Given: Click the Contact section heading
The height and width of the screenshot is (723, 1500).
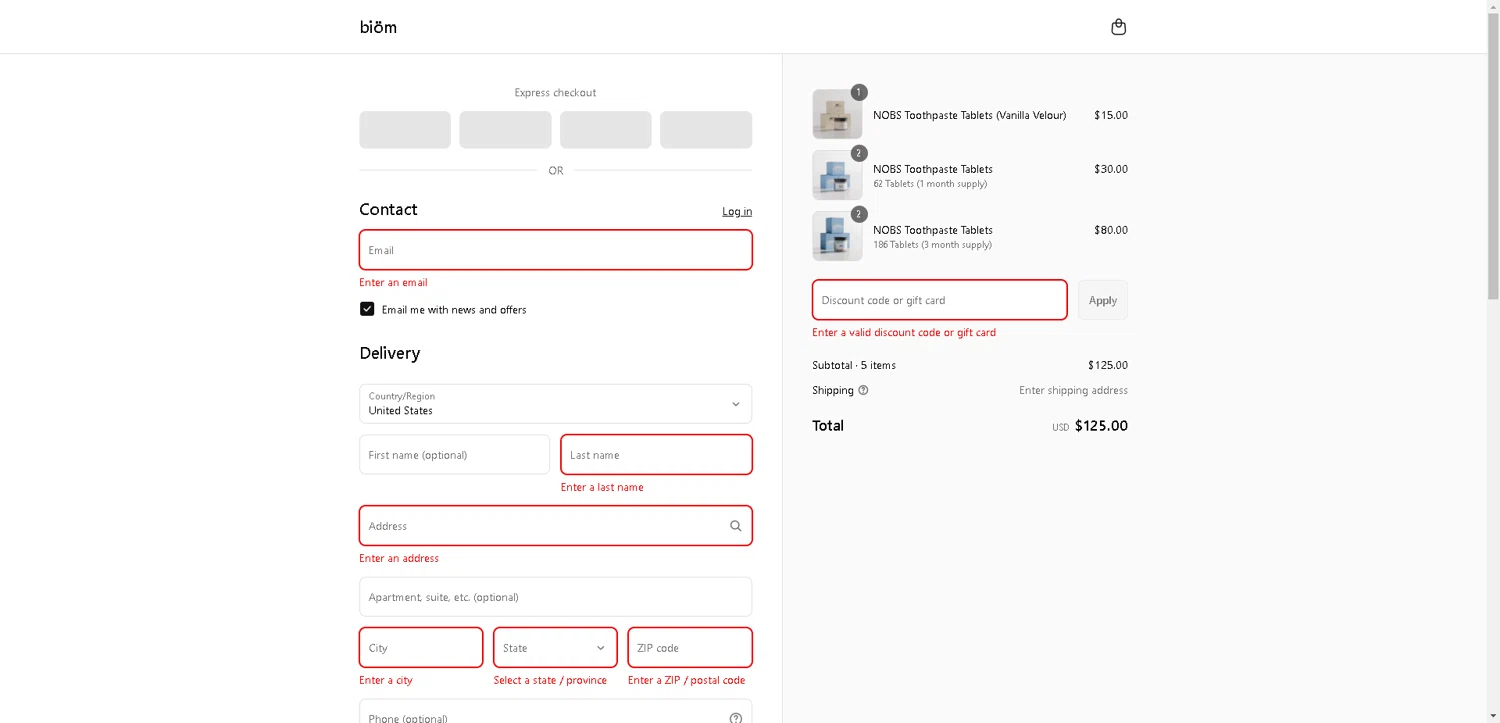Looking at the screenshot, I should [x=388, y=209].
